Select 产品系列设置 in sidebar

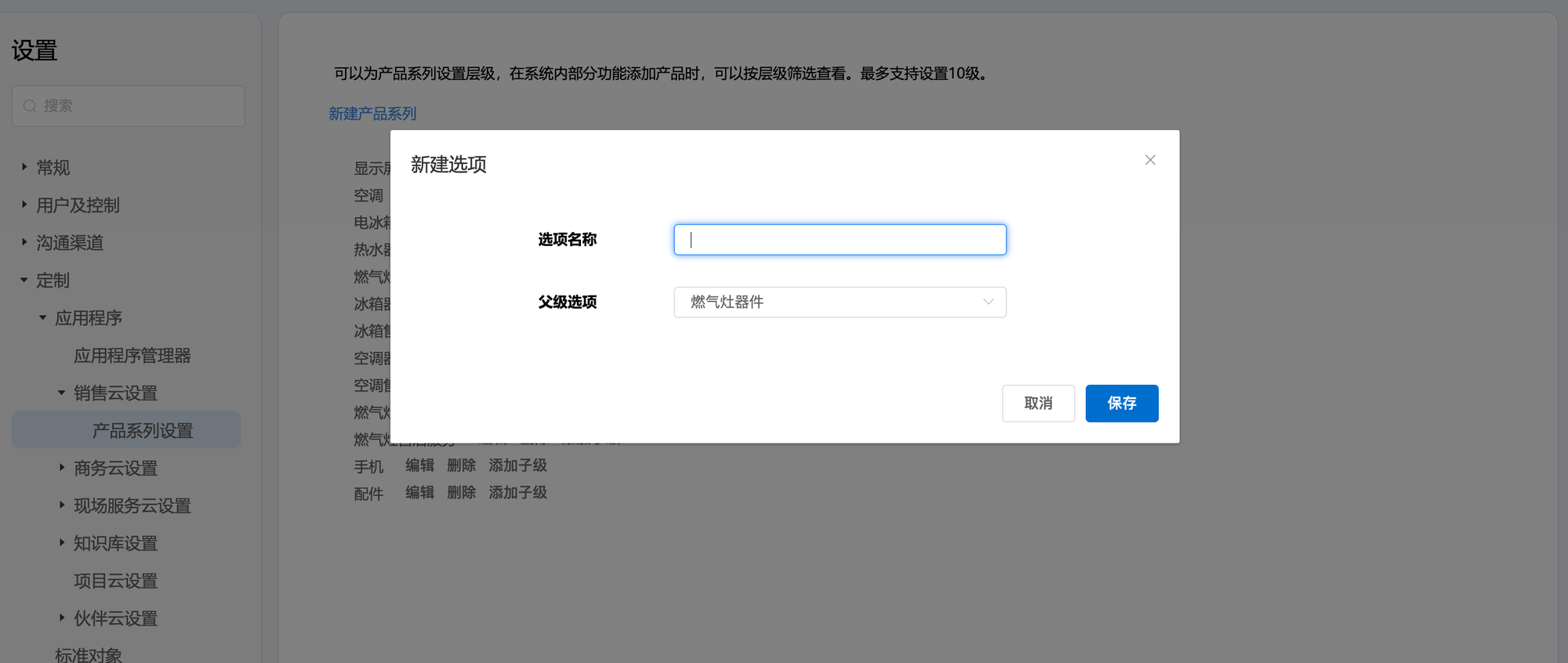click(x=142, y=431)
